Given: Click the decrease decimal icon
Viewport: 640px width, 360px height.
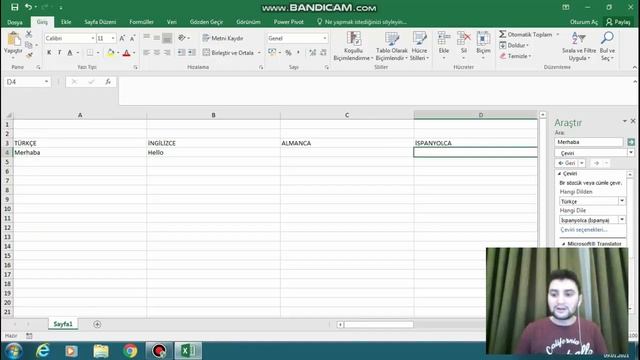Looking at the screenshot, I should tap(323, 53).
